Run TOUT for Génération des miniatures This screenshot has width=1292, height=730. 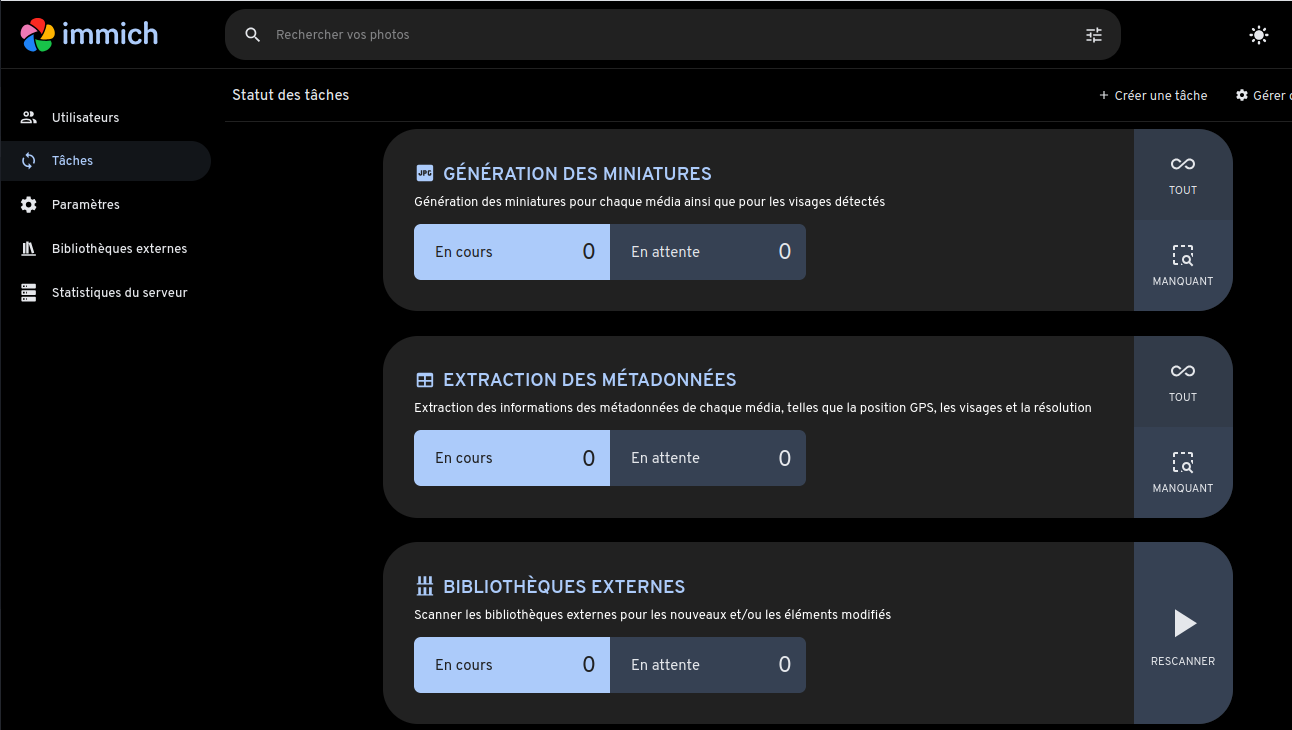[x=1182, y=175]
